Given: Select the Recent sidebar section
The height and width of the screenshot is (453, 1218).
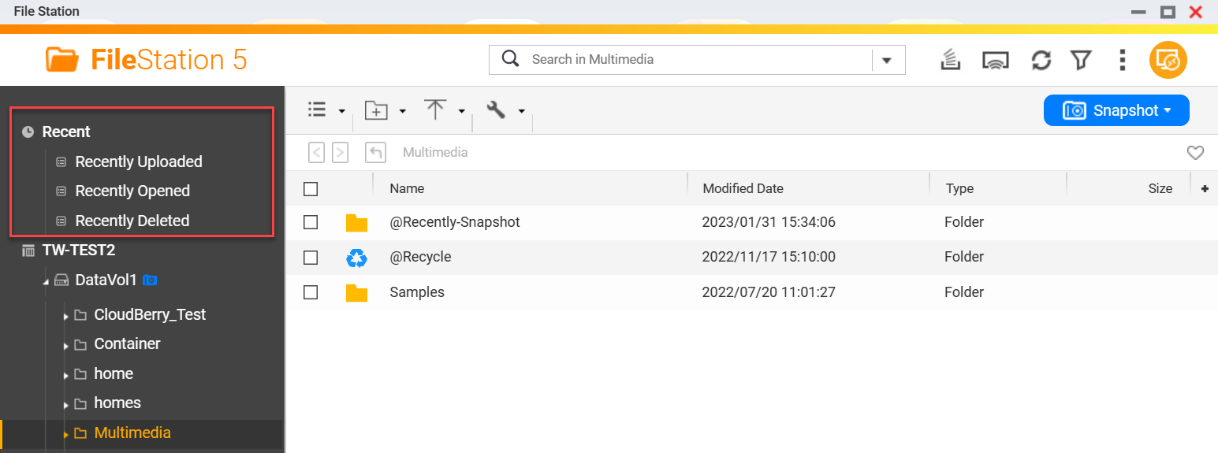Looking at the screenshot, I should click(66, 131).
